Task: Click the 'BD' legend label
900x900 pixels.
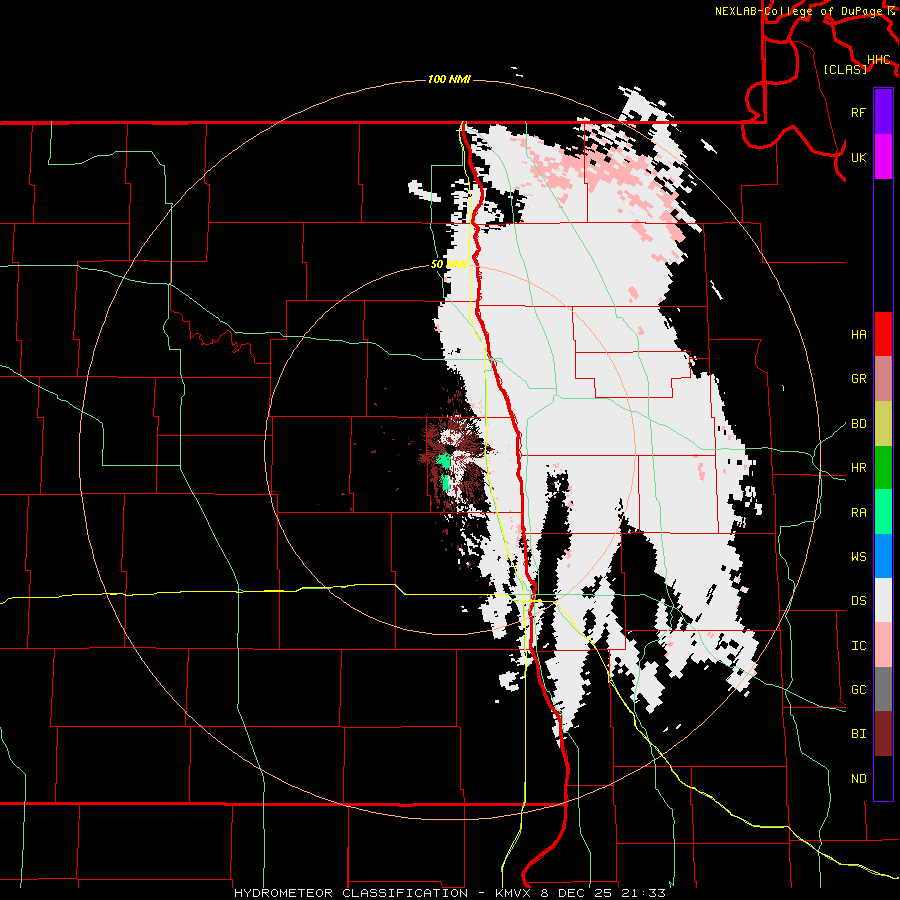Action: pyautogui.click(x=858, y=424)
